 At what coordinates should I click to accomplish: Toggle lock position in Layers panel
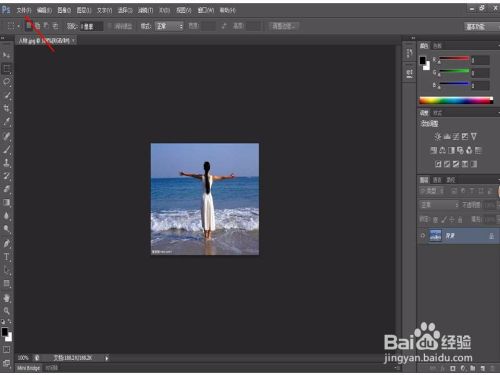click(x=452, y=219)
